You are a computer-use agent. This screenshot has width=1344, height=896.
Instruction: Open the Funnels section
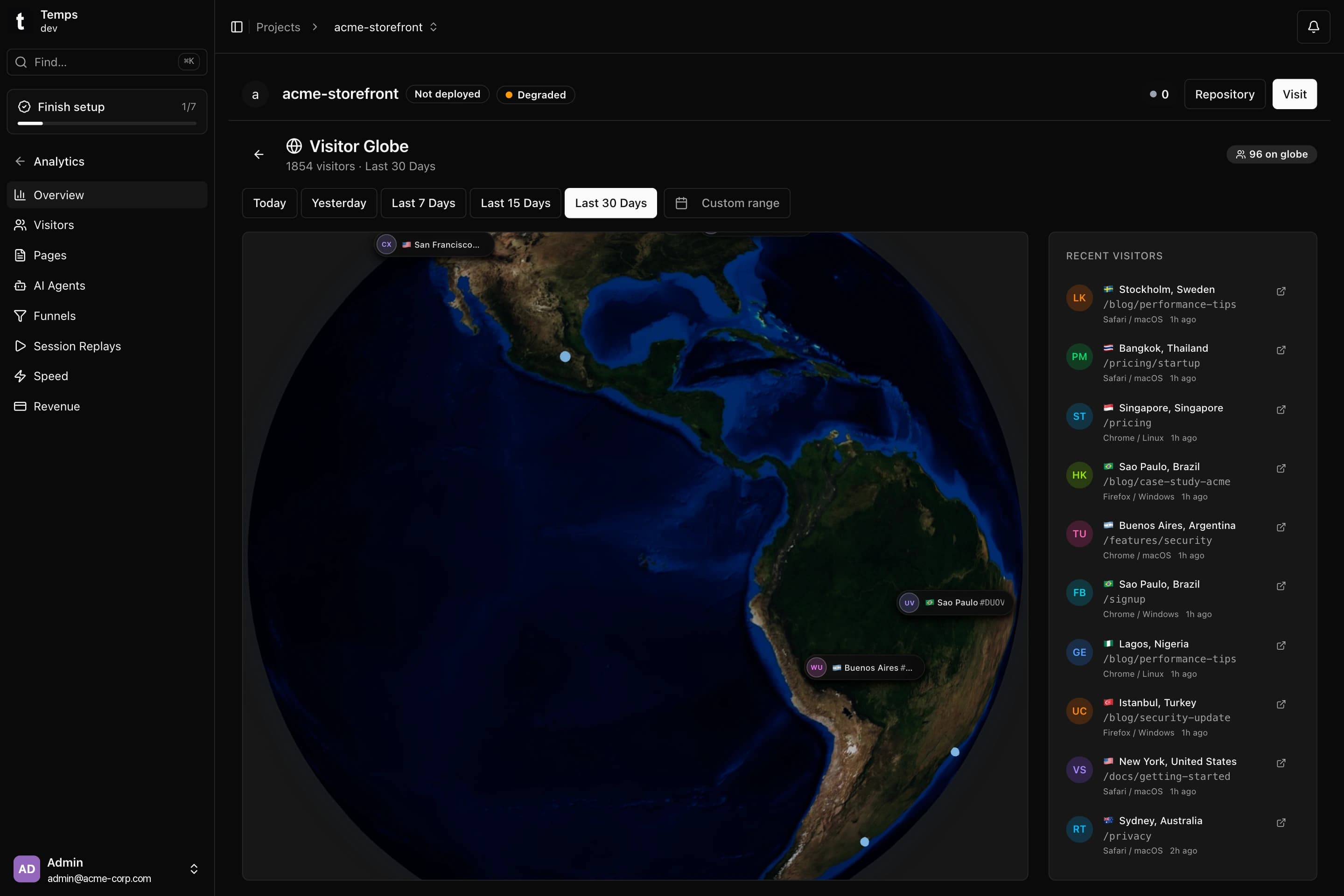tap(107, 316)
